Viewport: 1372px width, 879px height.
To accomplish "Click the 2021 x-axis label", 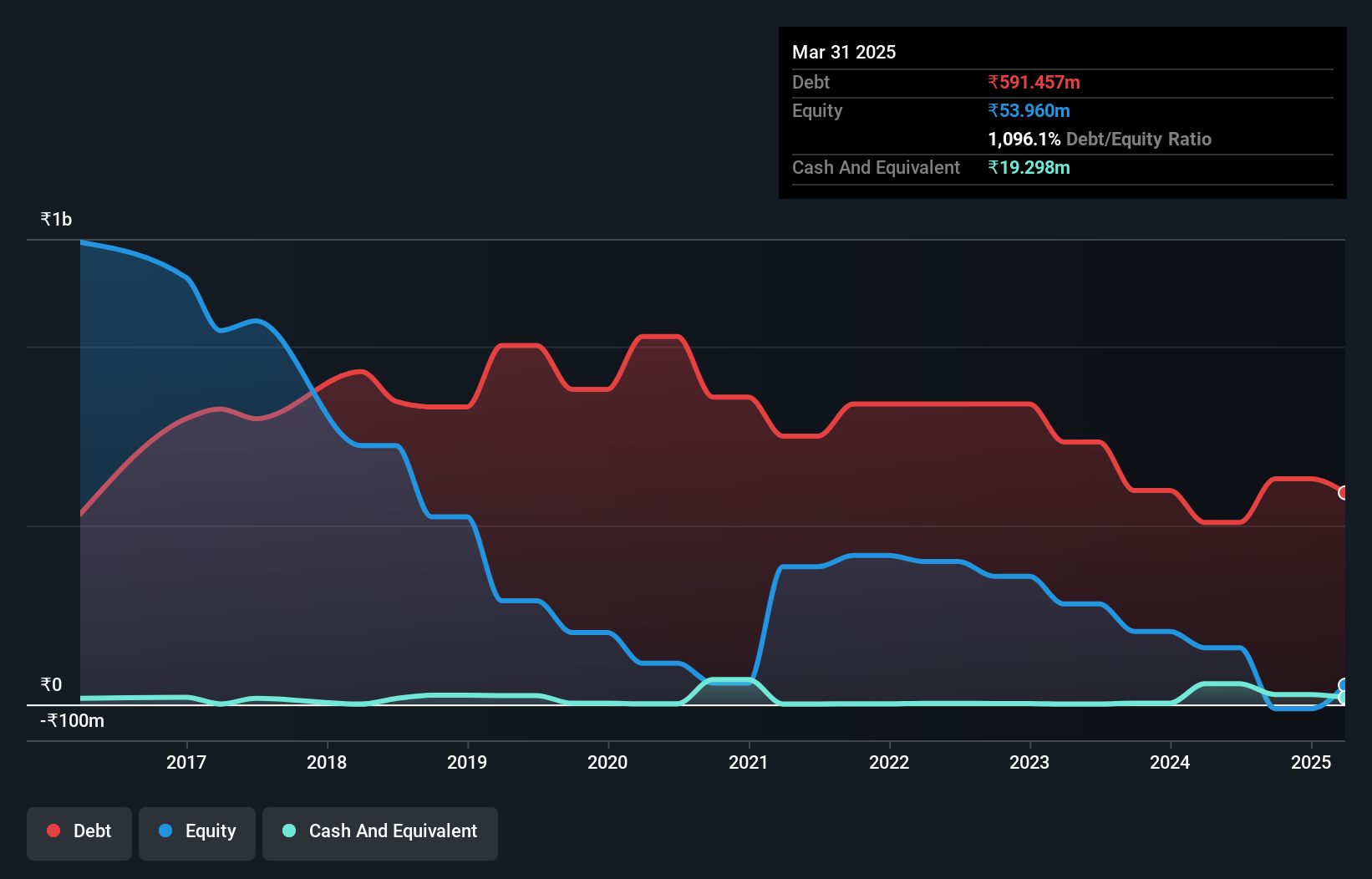I will 749,762.
